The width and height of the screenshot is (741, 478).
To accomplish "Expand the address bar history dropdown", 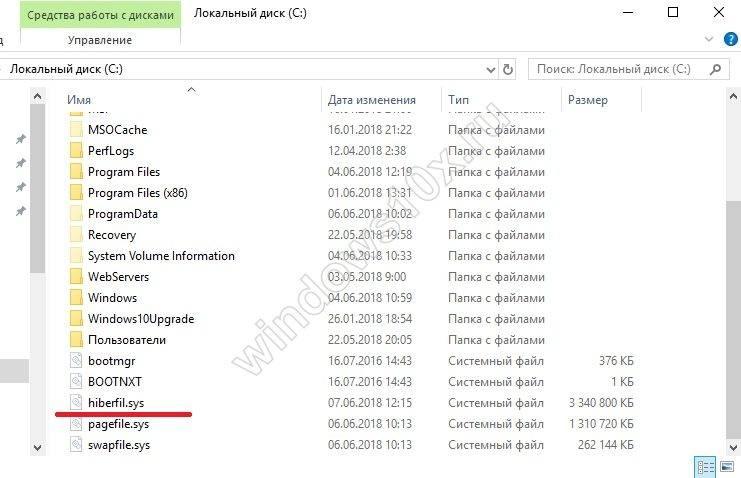I will pyautogui.click(x=491, y=70).
